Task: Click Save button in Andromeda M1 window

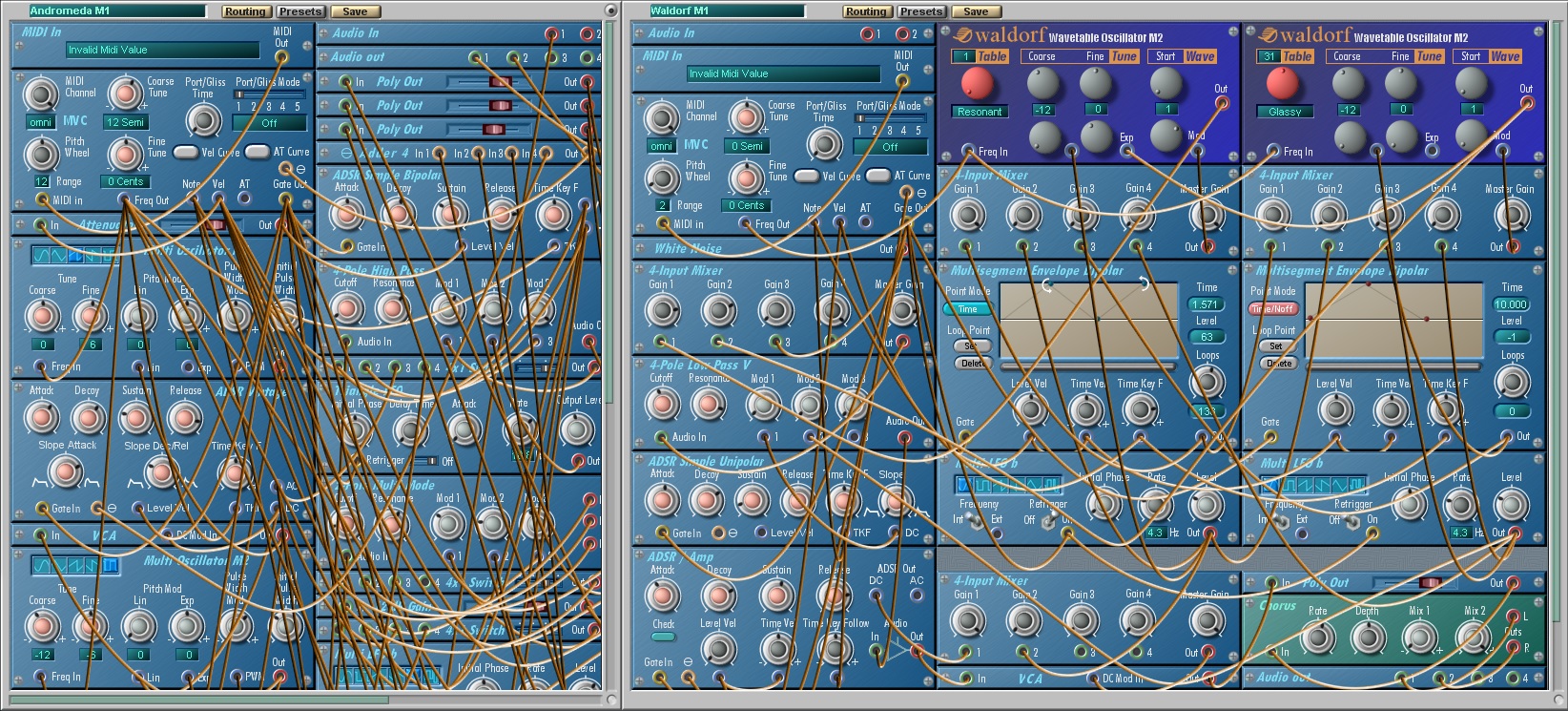Action: tap(355, 11)
